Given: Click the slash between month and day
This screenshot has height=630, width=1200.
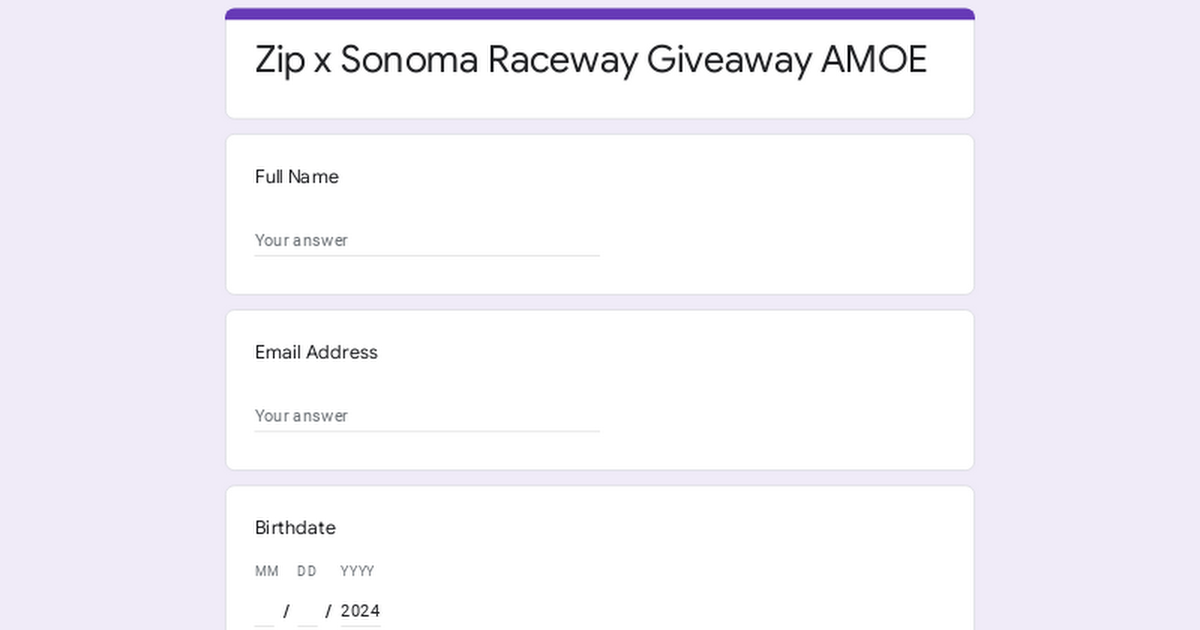Looking at the screenshot, I should pyautogui.click(x=286, y=611).
